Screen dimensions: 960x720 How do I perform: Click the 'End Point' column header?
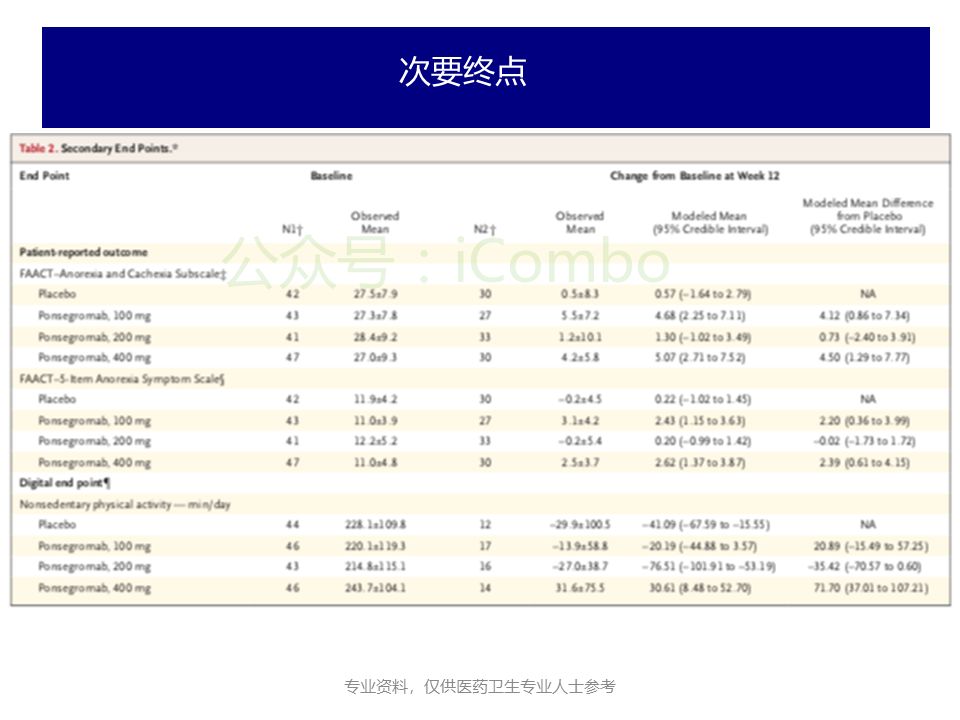(x=44, y=176)
